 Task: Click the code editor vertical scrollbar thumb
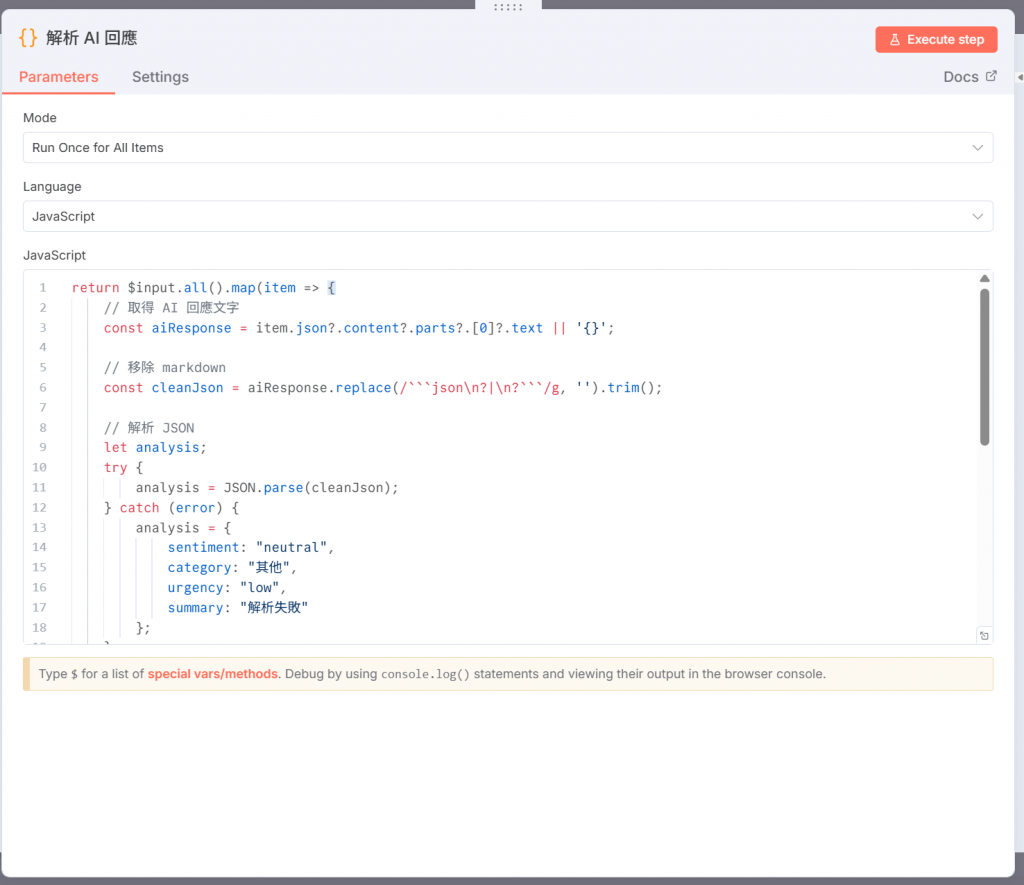pos(984,367)
